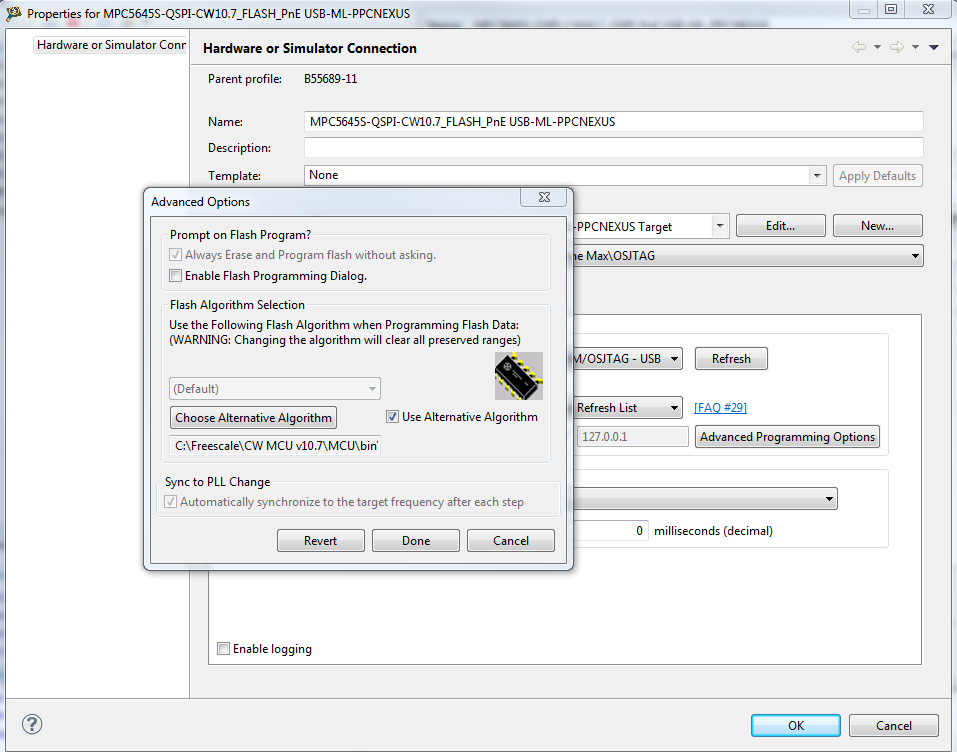
Task: Click the Refresh button
Action: coord(731,359)
